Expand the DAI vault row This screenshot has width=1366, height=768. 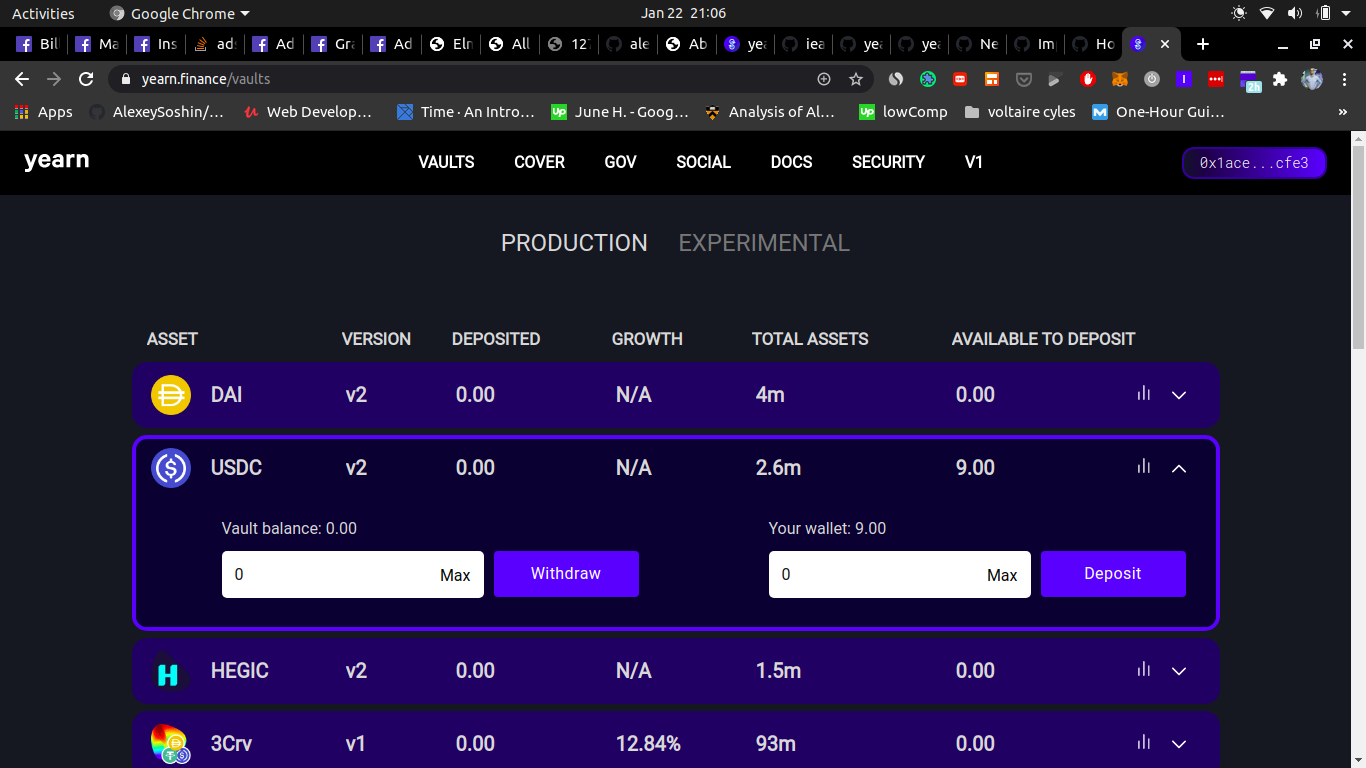tap(1179, 395)
